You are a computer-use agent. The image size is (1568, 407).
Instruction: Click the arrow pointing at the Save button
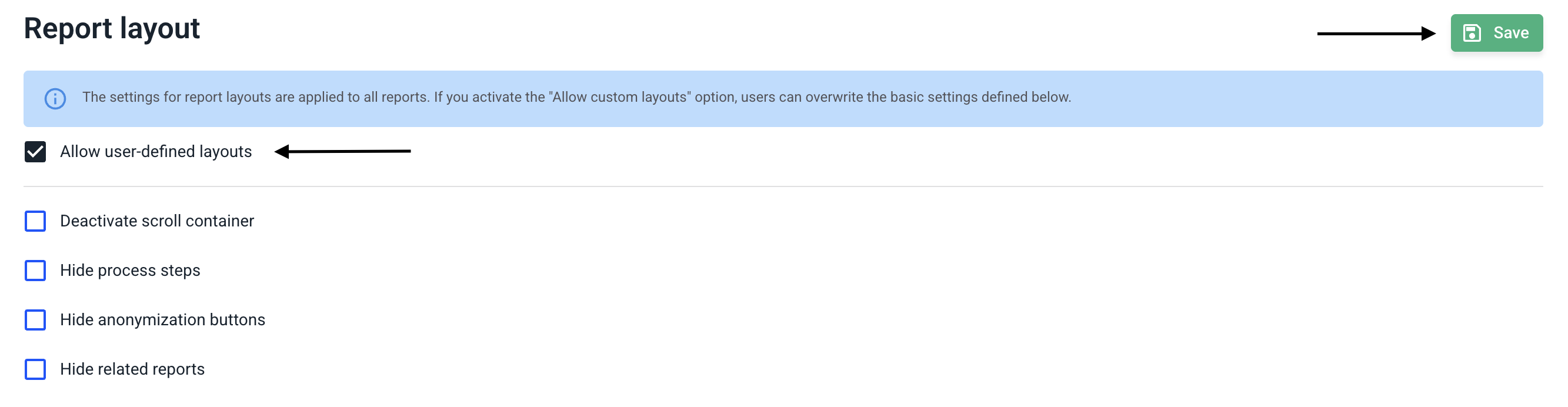(1376, 34)
